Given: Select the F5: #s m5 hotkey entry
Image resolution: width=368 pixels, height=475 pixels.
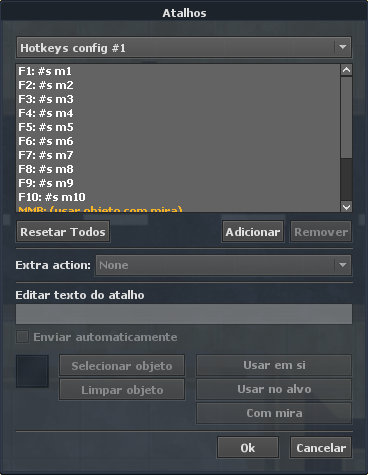Looking at the screenshot, I should coord(178,127).
